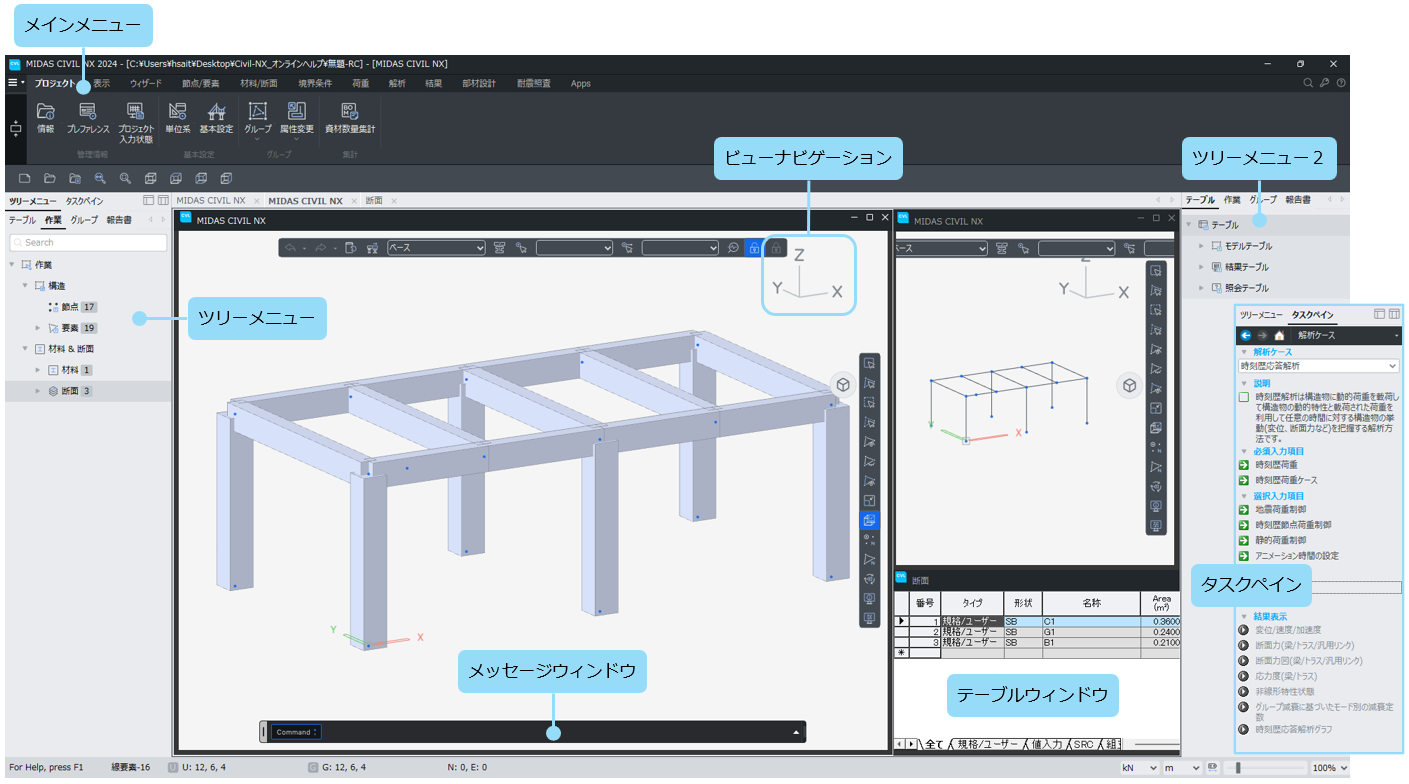
Task: Click the back arrow in the タスクペイン
Action: 1246,335
